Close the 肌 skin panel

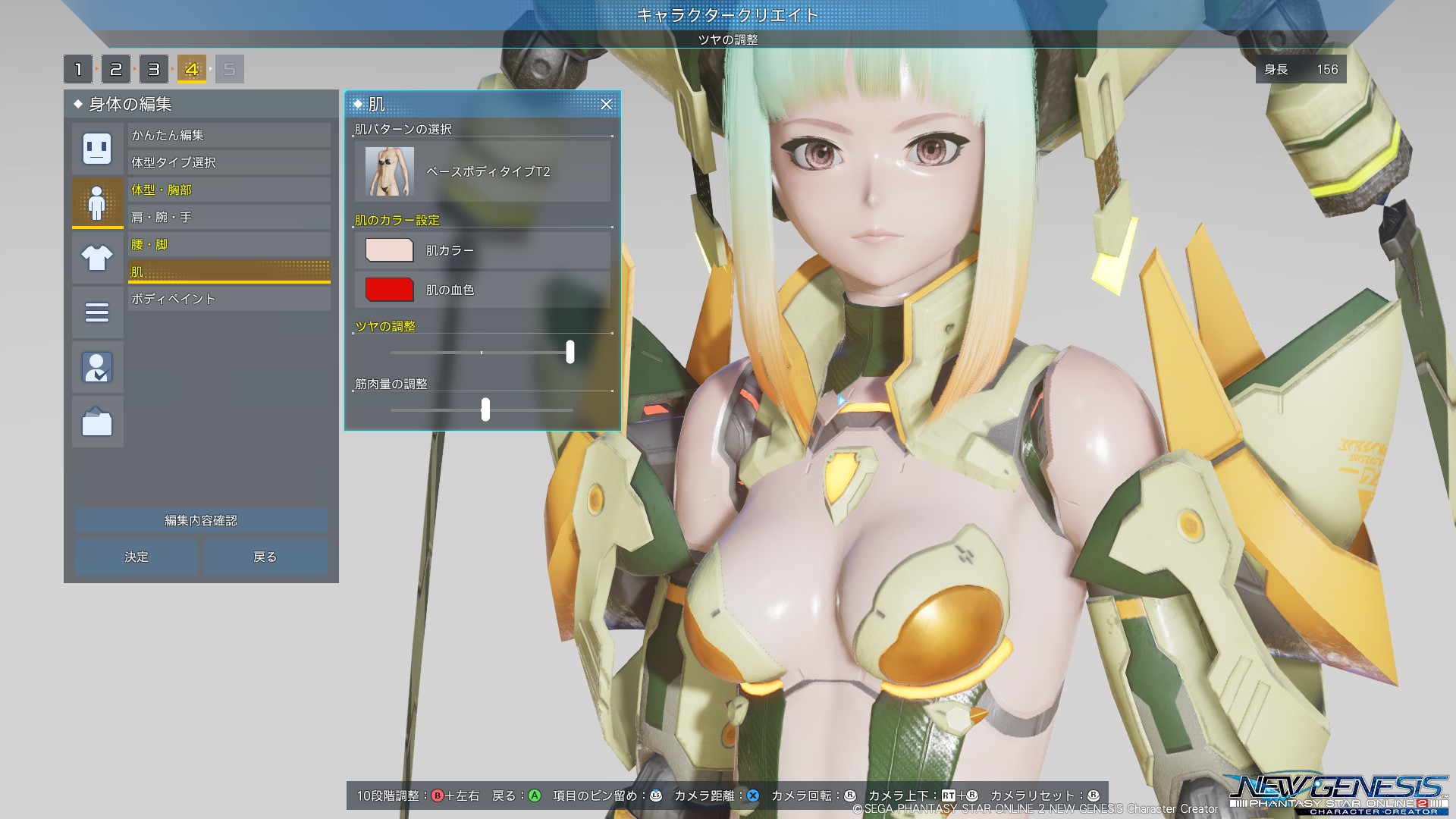click(x=606, y=105)
